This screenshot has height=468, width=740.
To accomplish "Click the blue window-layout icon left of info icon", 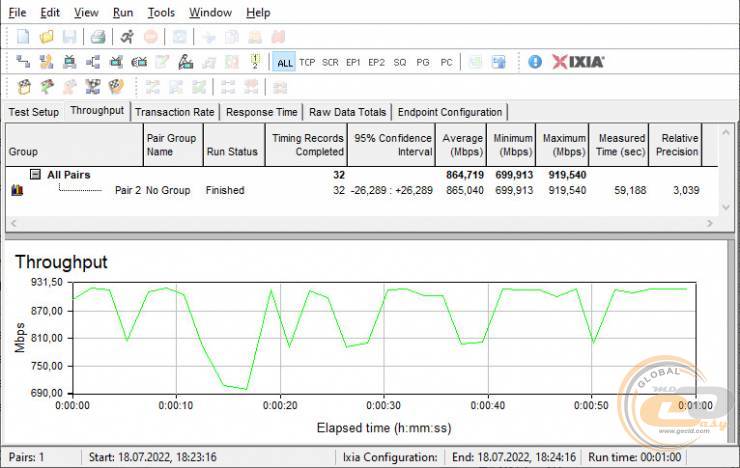I will (x=498, y=62).
